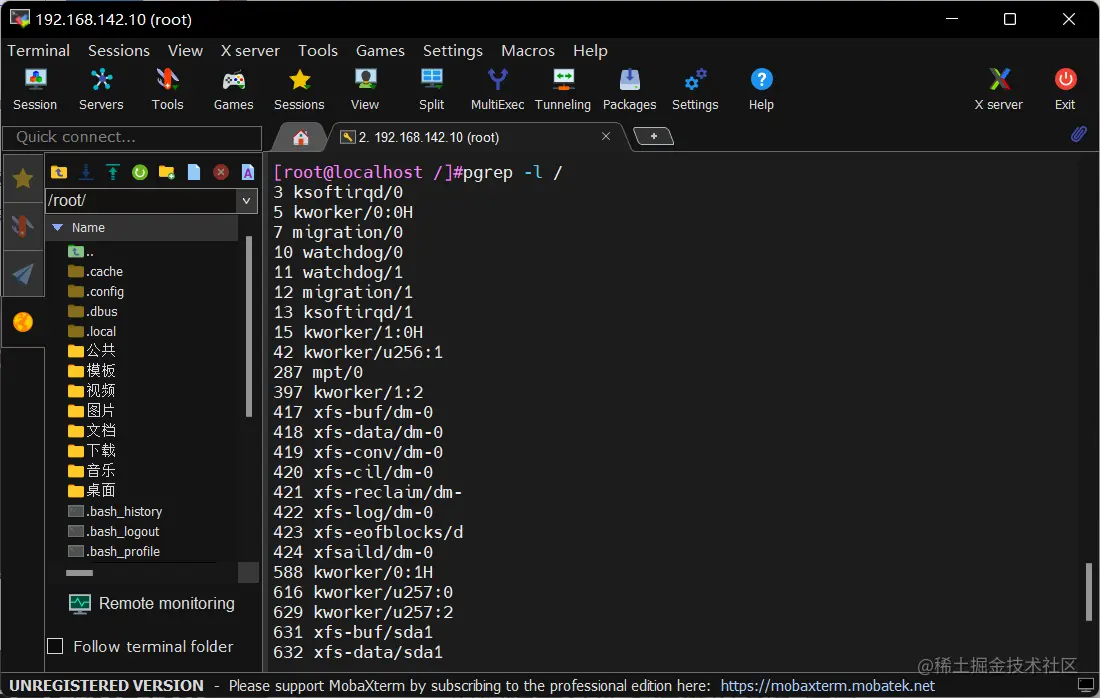
Task: Select the .dbus folder
Action: [x=93, y=311]
